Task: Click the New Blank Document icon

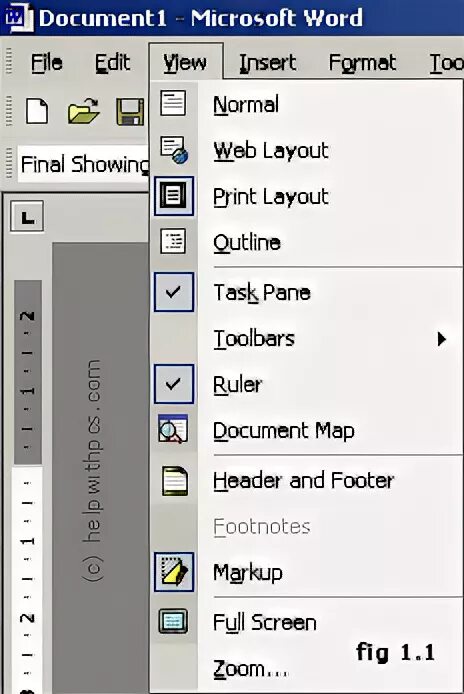Action: [37, 111]
